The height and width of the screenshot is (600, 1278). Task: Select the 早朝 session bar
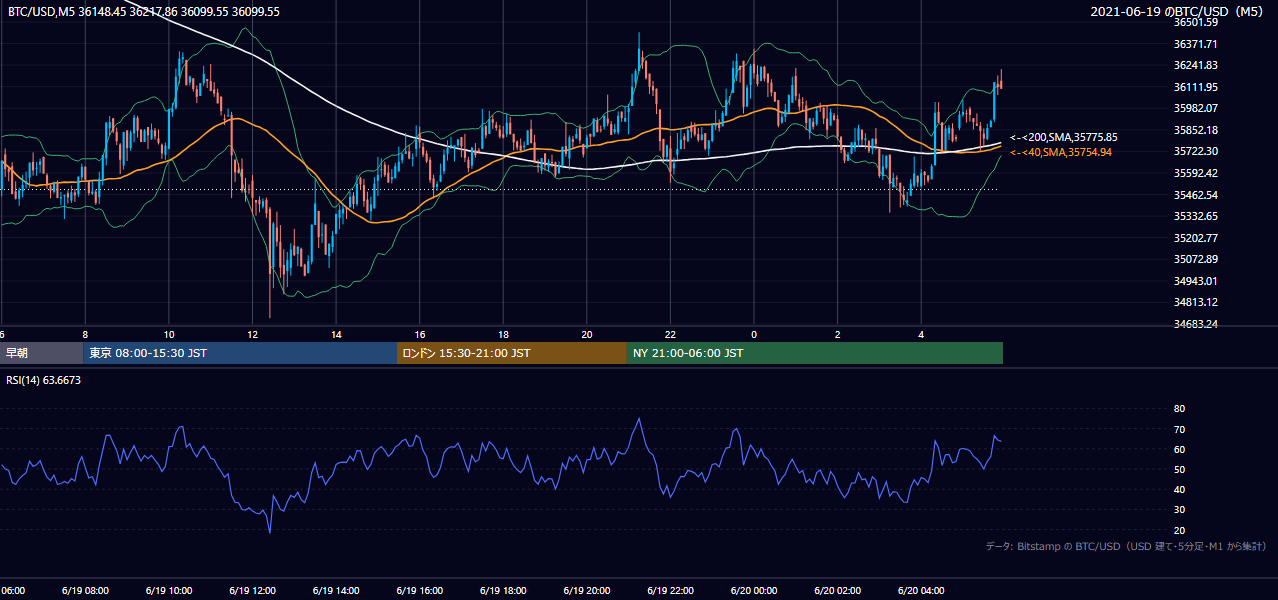[x=41, y=353]
